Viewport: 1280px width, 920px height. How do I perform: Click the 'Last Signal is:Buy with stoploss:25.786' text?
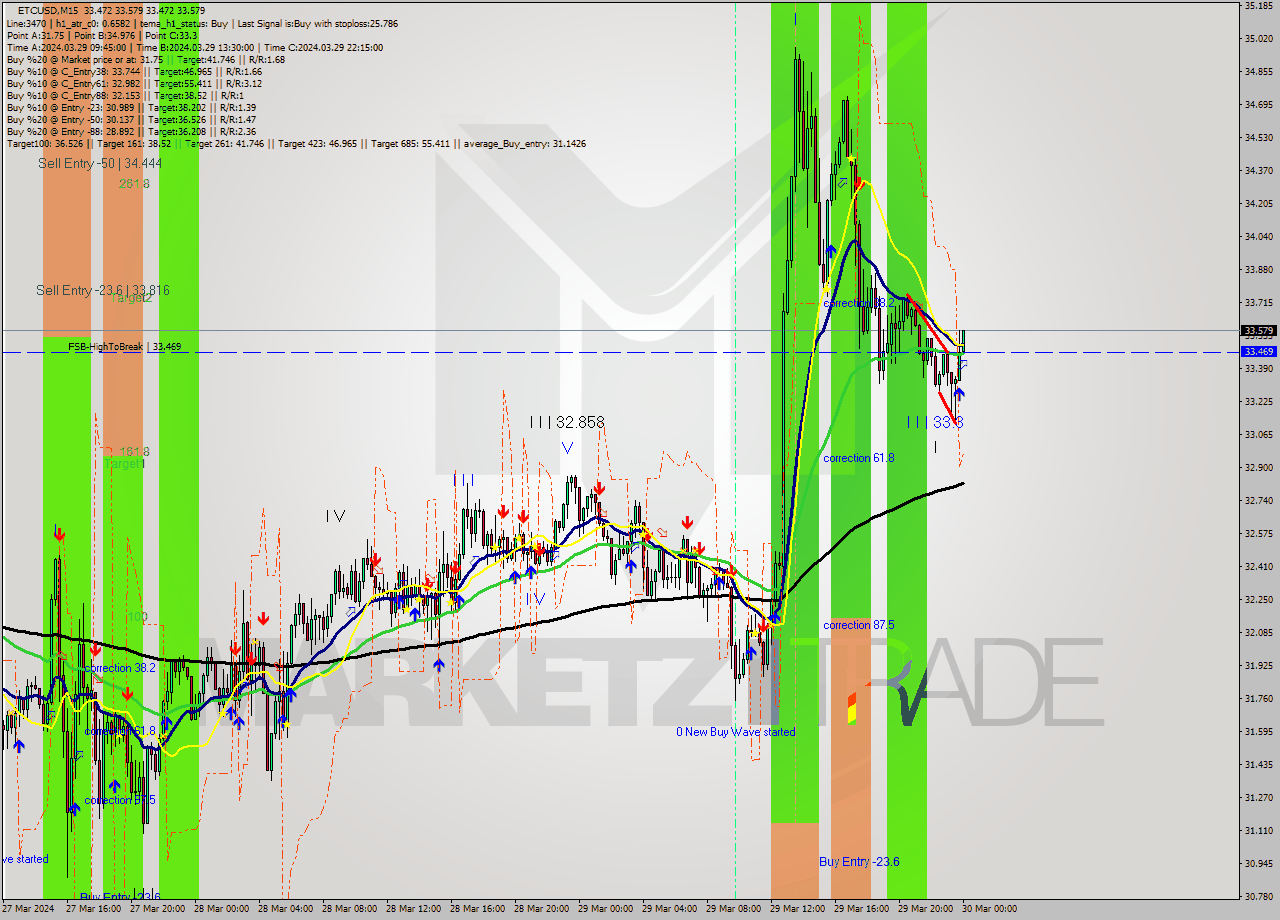[317, 23]
